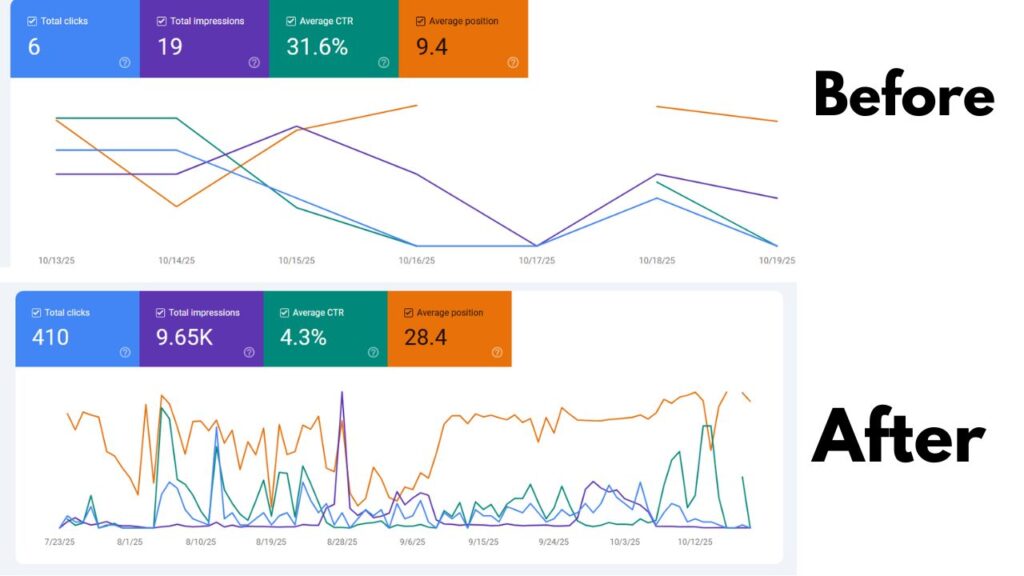Disable Average position checkbox in After panel
This screenshot has height=576, width=1024.
(408, 313)
